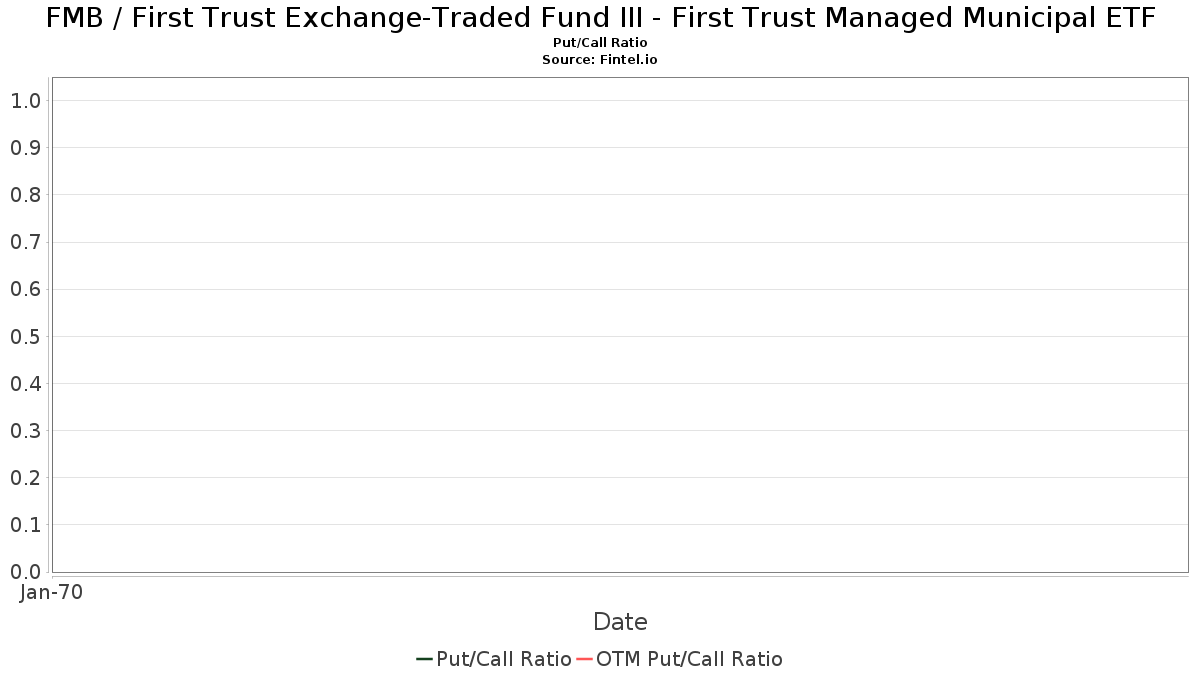Open the Source: Fintel.io text
Image resolution: width=1200 pixels, height=675 pixels.
coord(600,60)
